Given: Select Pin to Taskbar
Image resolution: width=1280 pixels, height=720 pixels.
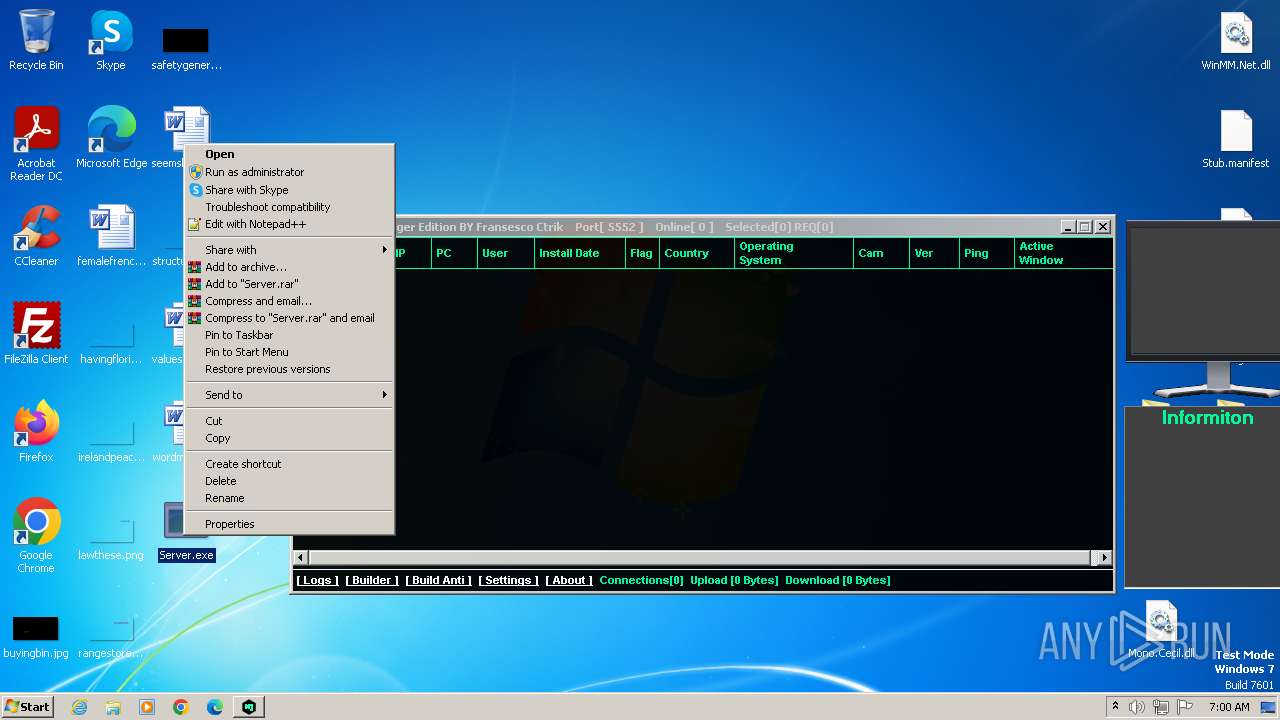Looking at the screenshot, I should pyautogui.click(x=290, y=335).
